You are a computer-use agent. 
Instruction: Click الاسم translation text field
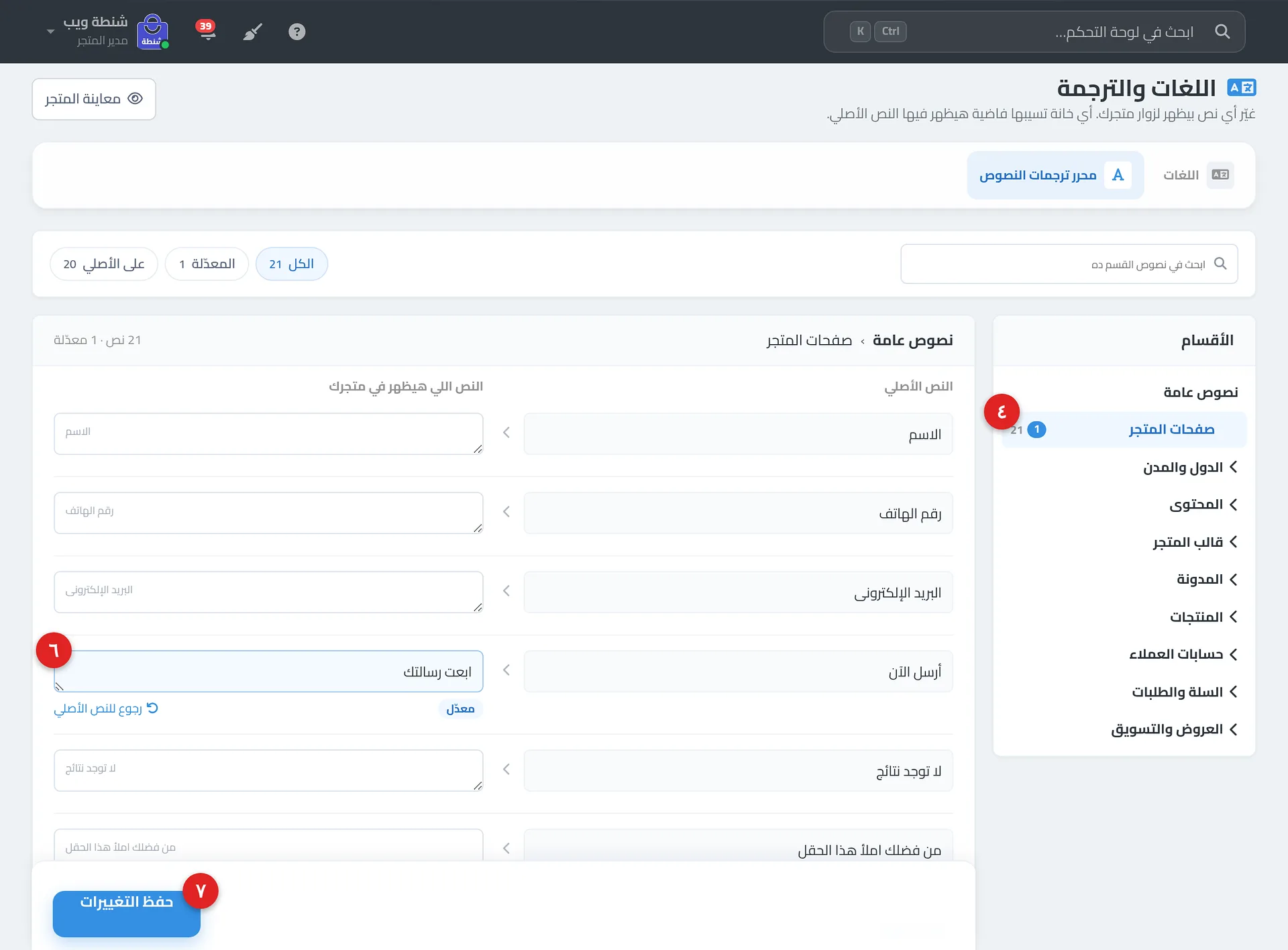coord(268,433)
